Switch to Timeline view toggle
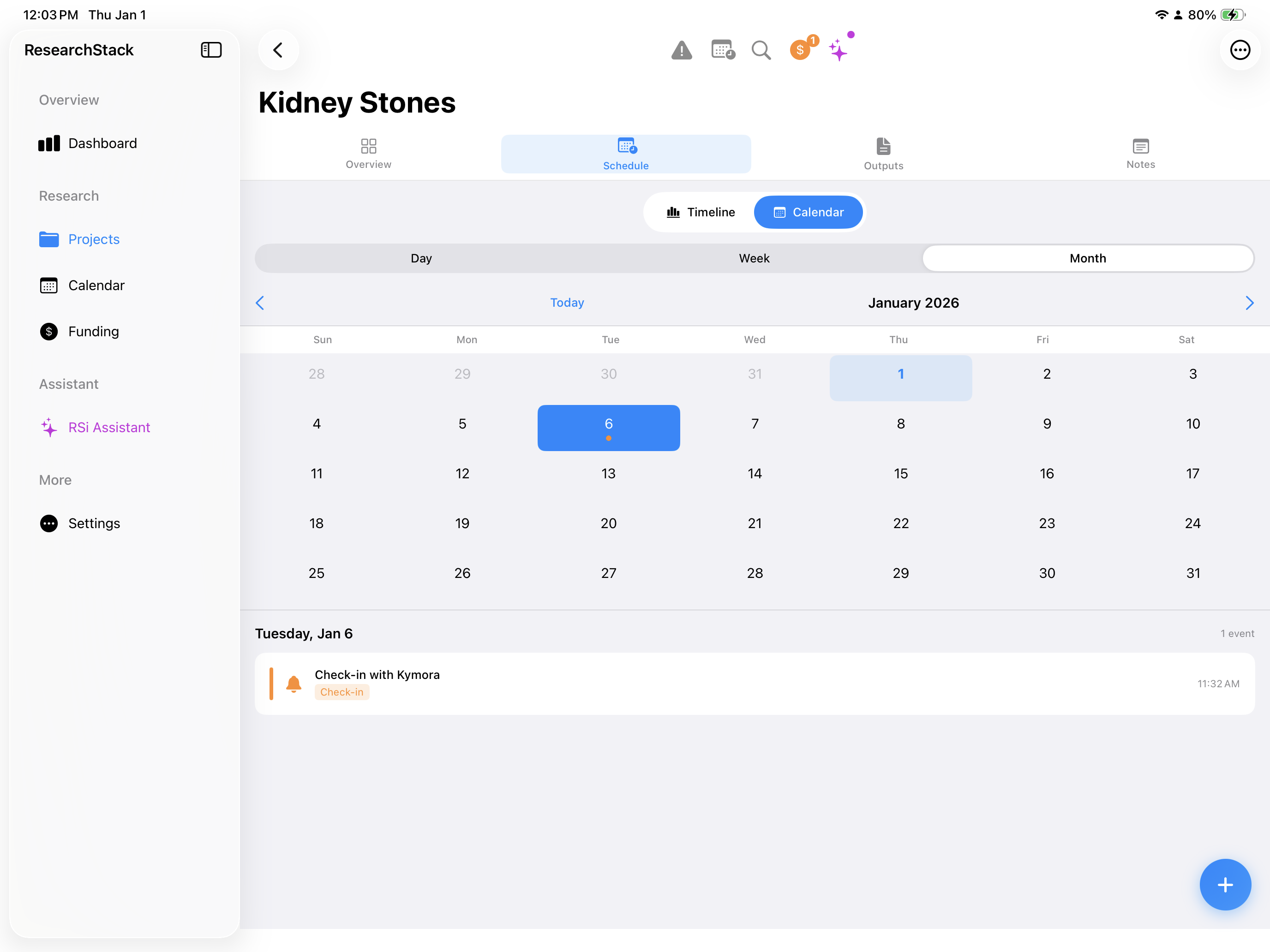 [x=701, y=212]
